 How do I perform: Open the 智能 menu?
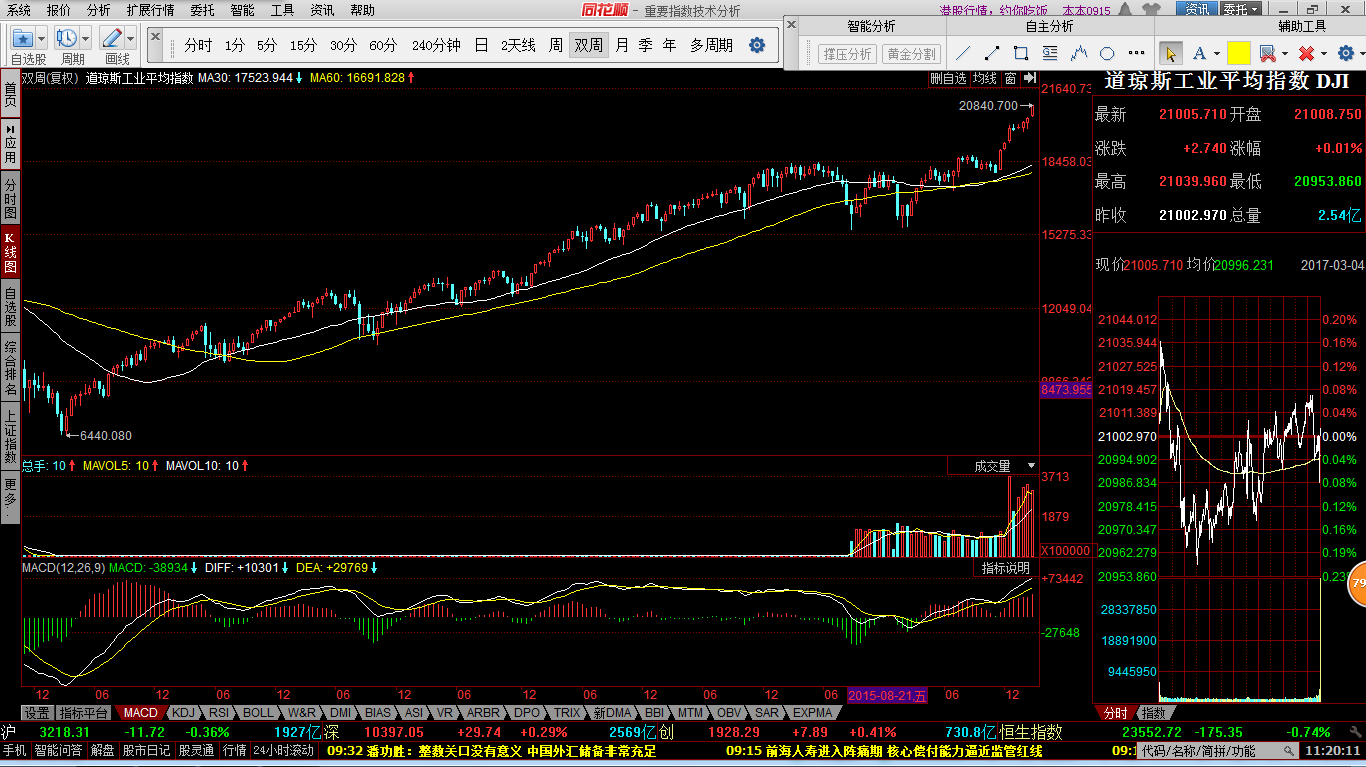242,10
